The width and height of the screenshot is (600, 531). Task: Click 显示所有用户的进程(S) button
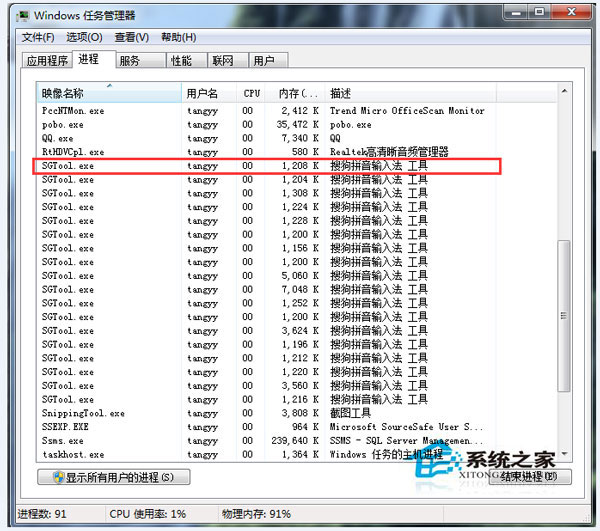coord(114,477)
